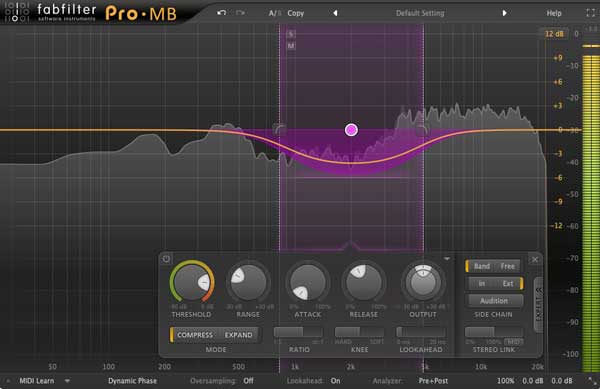Image resolution: width=600 pixels, height=389 pixels.
Task: Open the band options dropdown triangle
Action: [447, 259]
